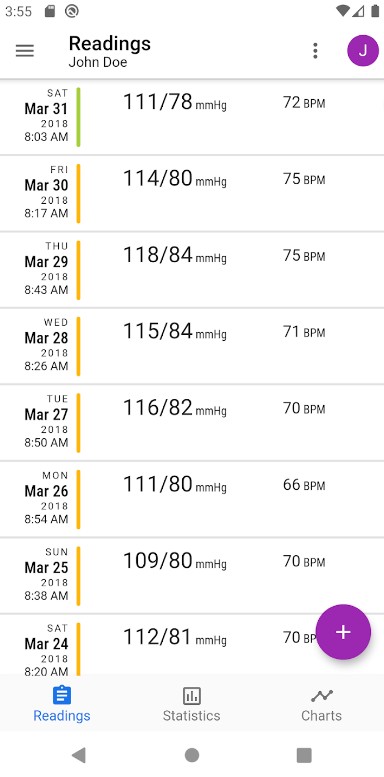Tap the Android back navigation button

(x=79, y=755)
